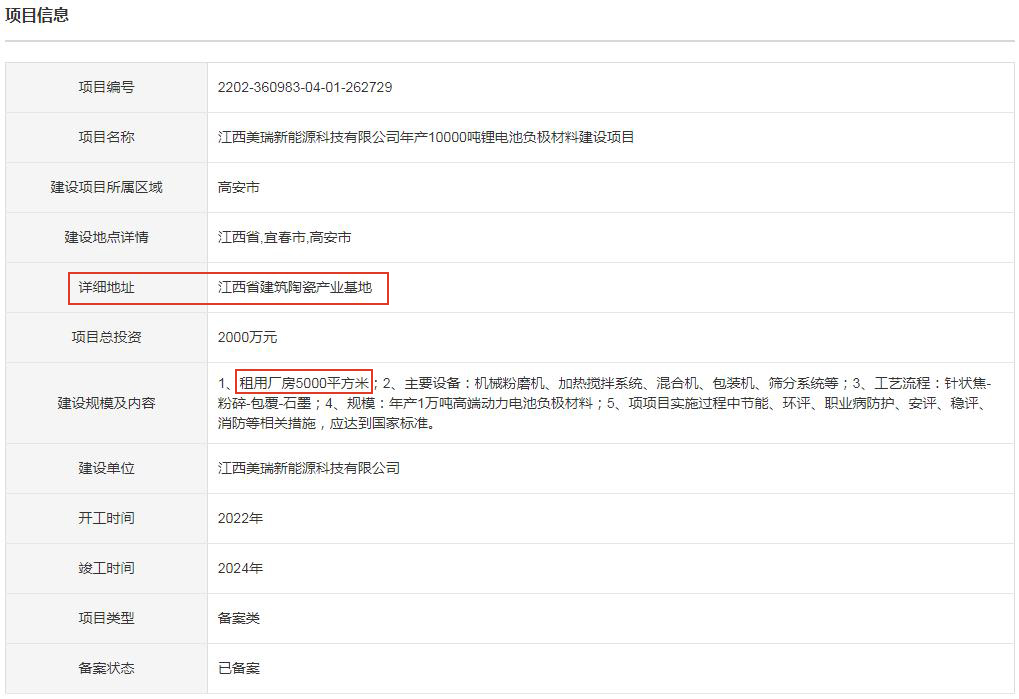This screenshot has height=699, width=1019.
Task: Click the investment value 2000万元
Action: point(247,337)
